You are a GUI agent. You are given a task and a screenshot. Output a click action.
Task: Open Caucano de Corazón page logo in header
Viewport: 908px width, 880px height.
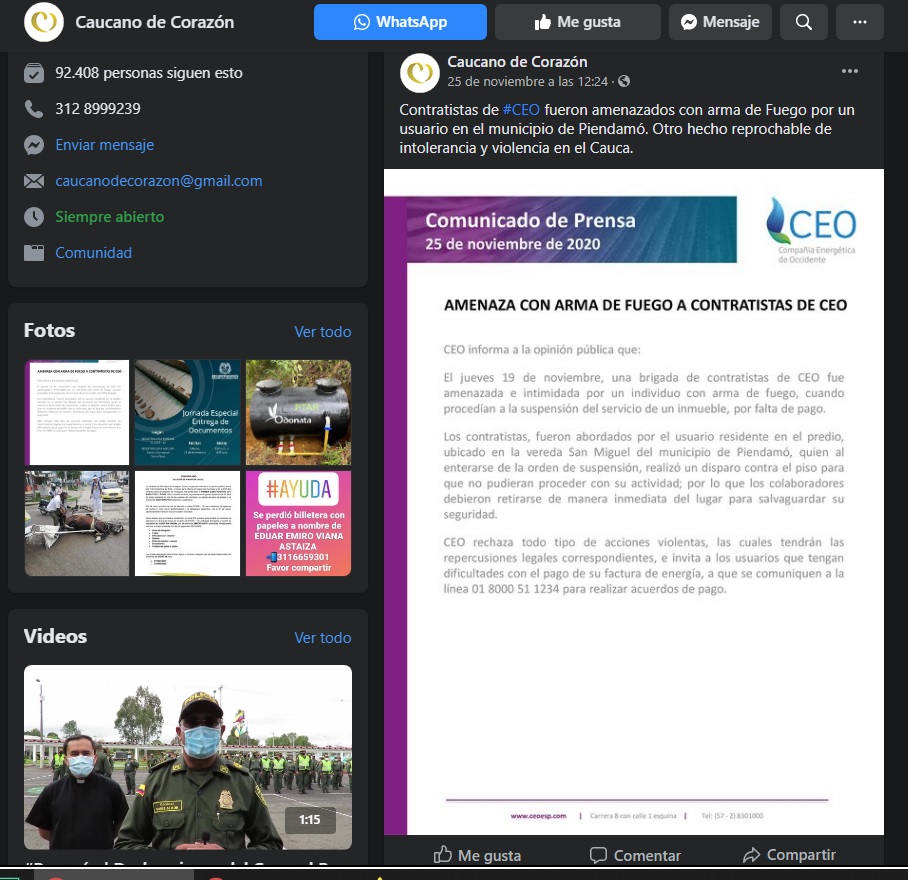coord(43,22)
